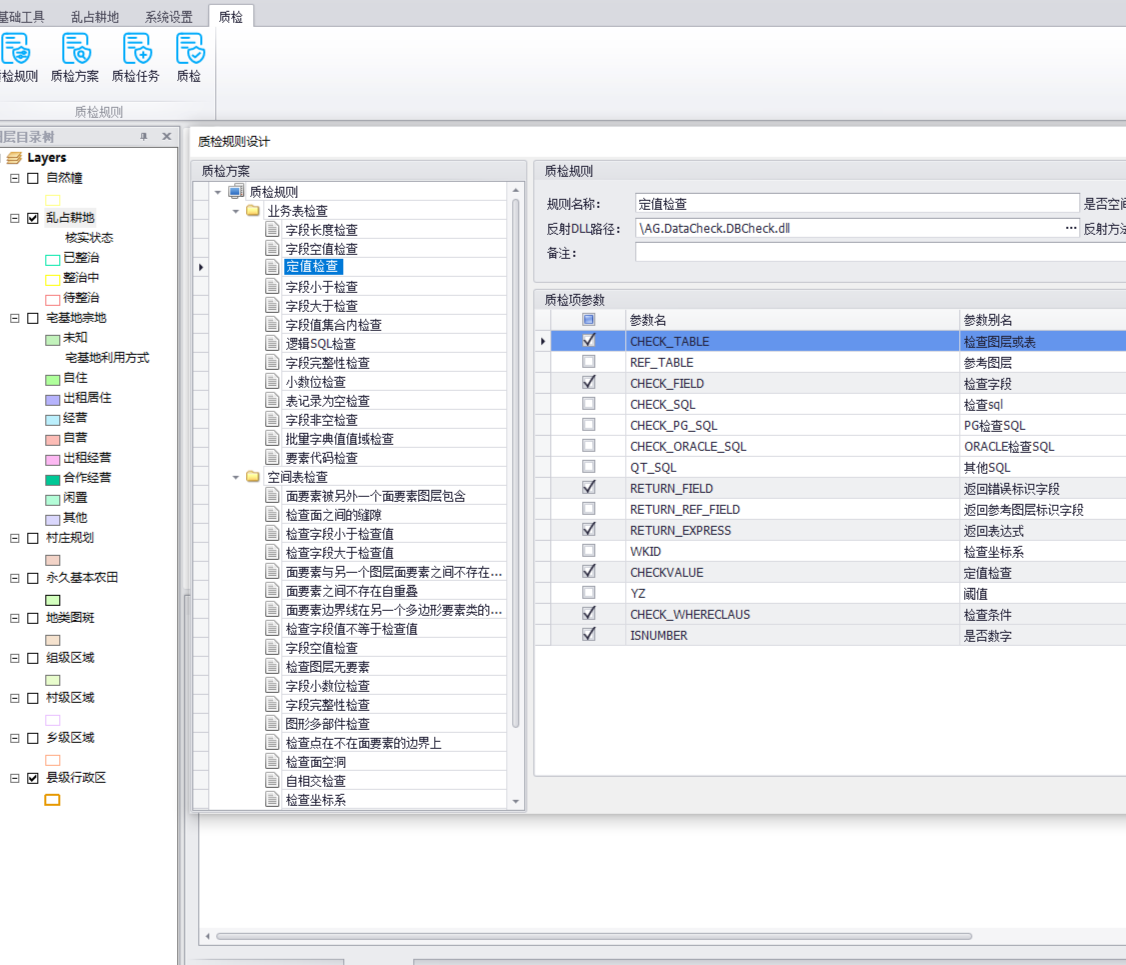The image size is (1126, 965).
Task: Toggle the select-all checkbox in parameter header
Action: pos(589,320)
